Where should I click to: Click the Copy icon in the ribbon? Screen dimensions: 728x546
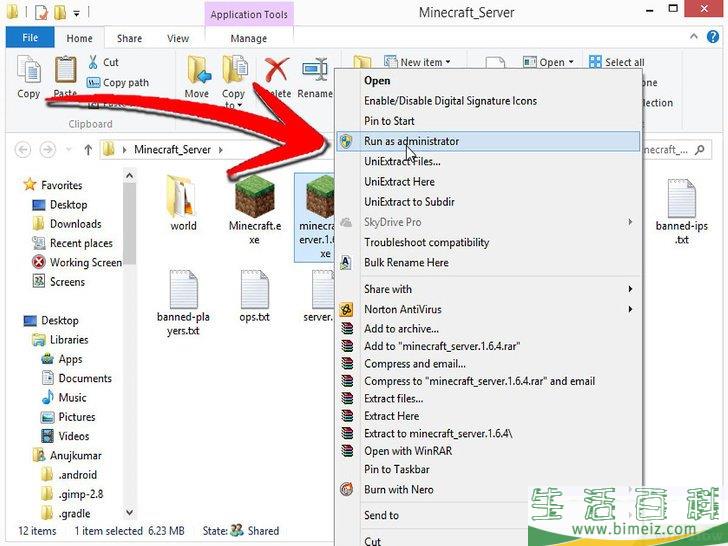[28, 70]
